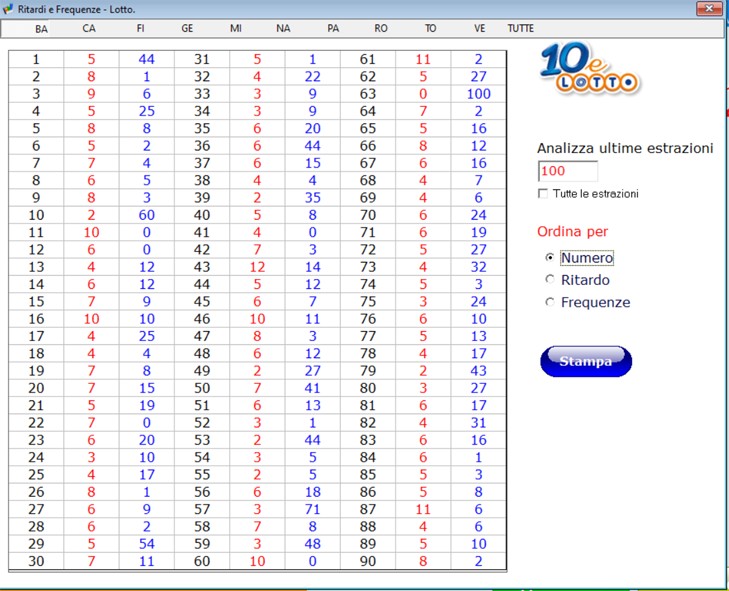Focus the ultime estrazioni input field

coord(568,171)
